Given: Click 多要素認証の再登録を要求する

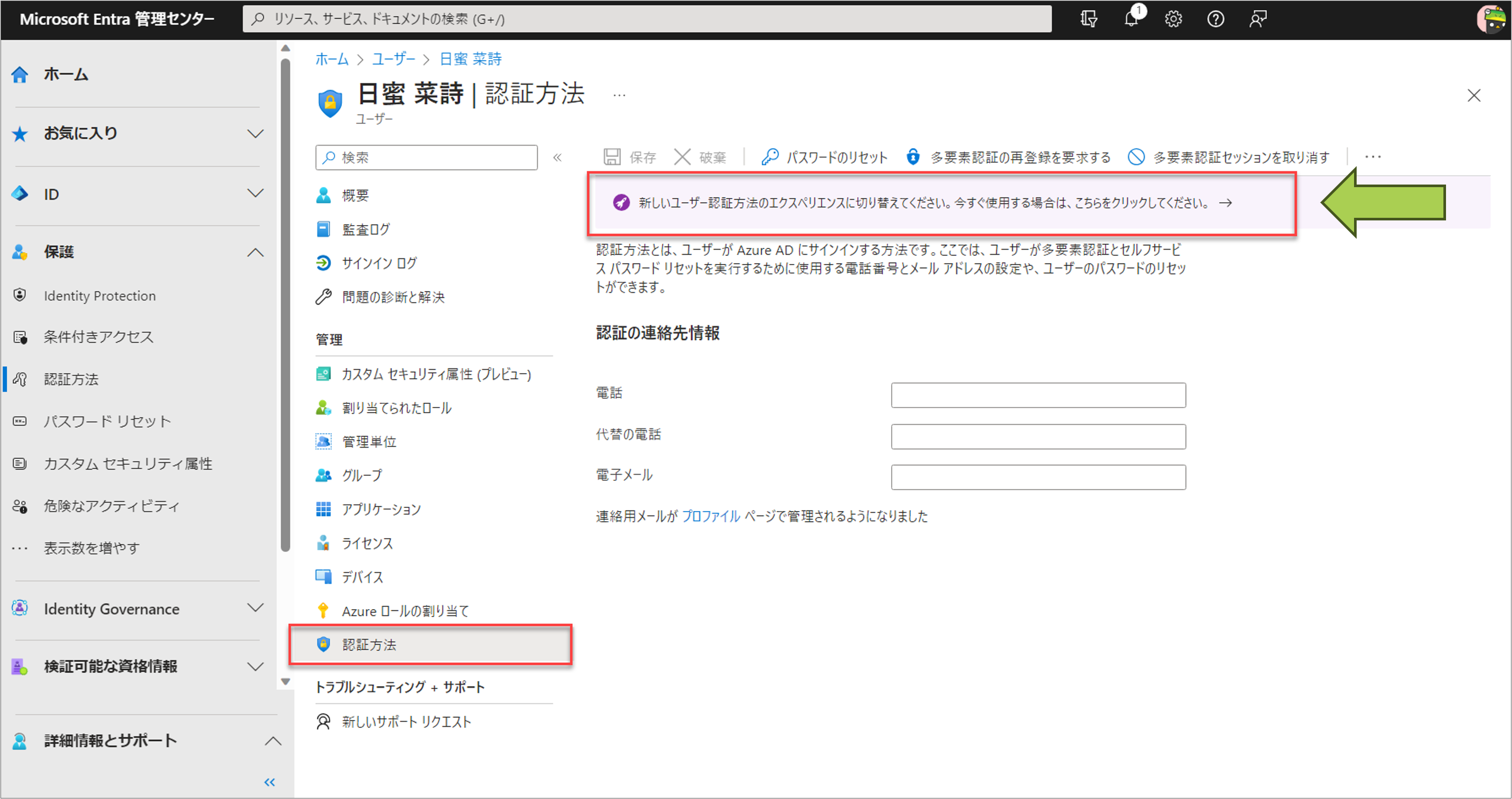Looking at the screenshot, I should pos(1009,158).
